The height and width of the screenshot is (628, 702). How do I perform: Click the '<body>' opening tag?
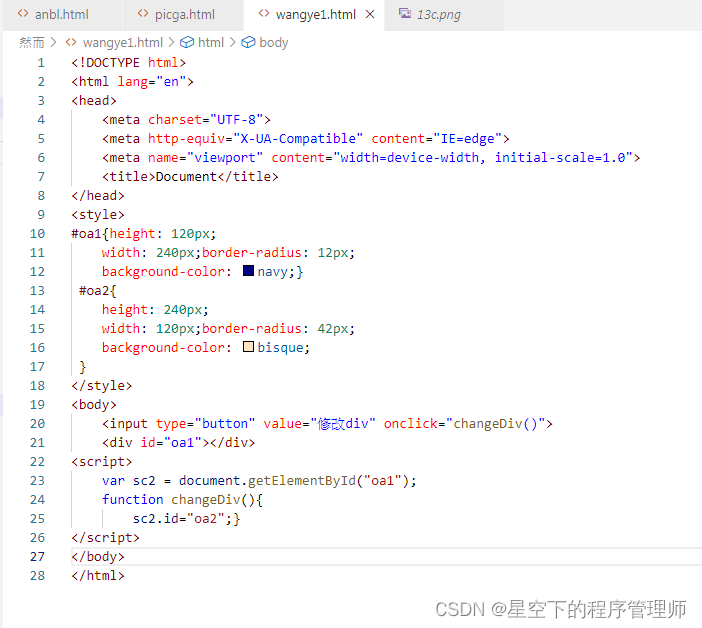94,405
